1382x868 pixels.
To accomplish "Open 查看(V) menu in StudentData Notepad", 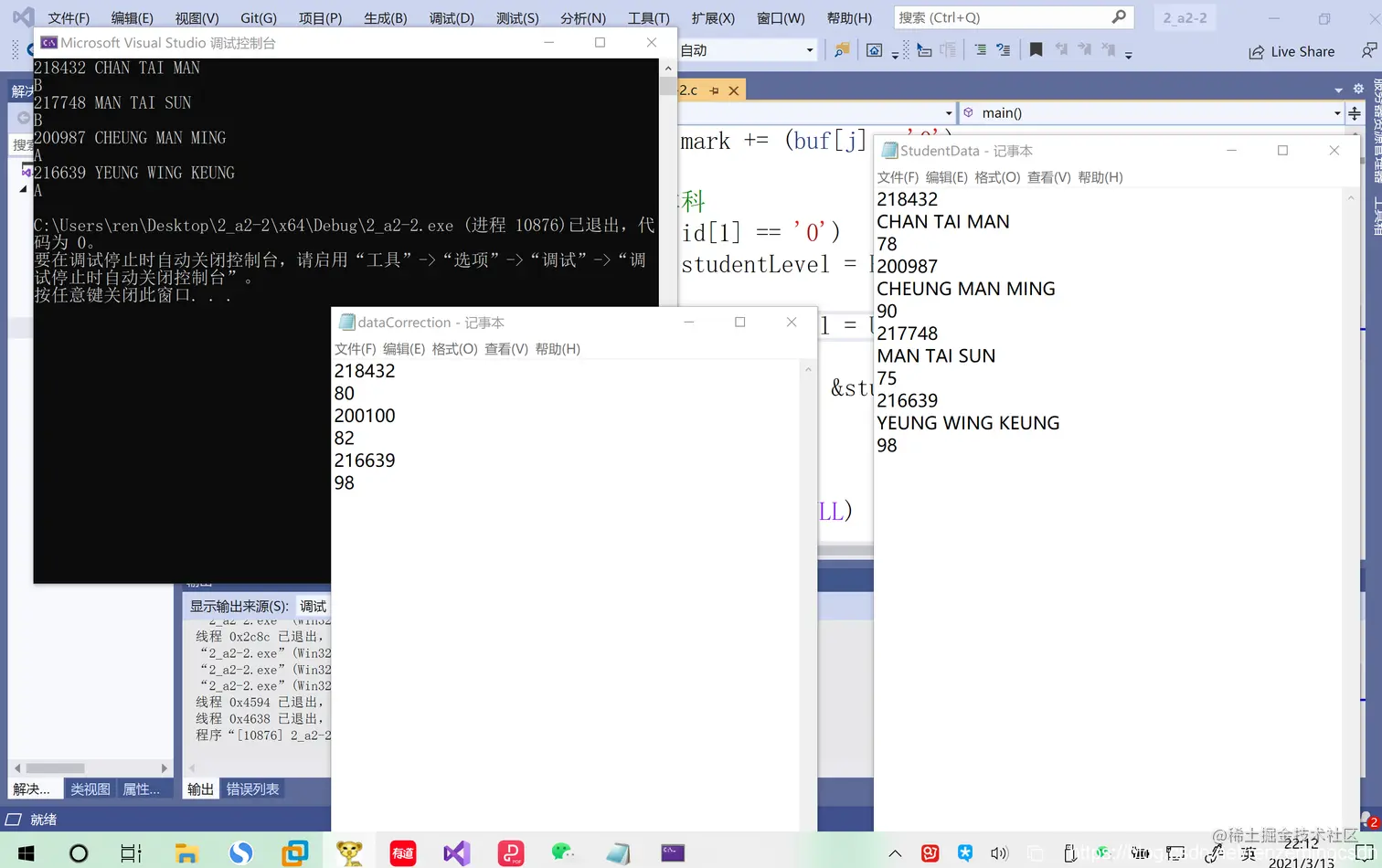I will tap(1049, 177).
